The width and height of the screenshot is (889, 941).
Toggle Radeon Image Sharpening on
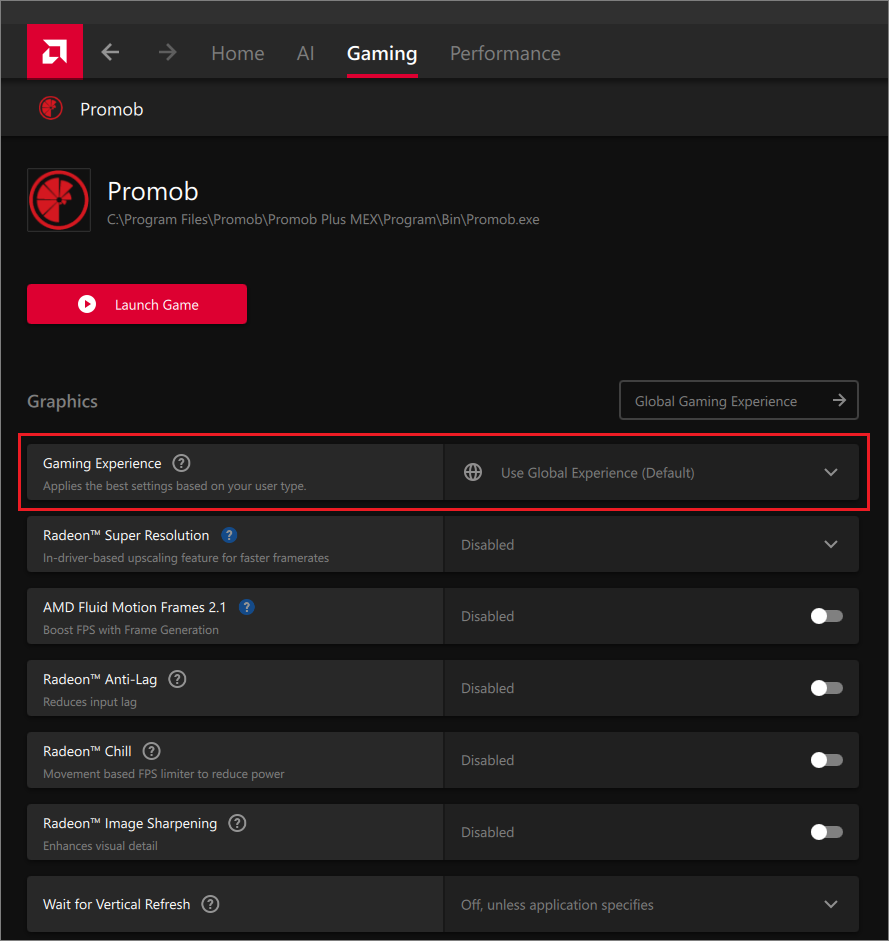(827, 832)
